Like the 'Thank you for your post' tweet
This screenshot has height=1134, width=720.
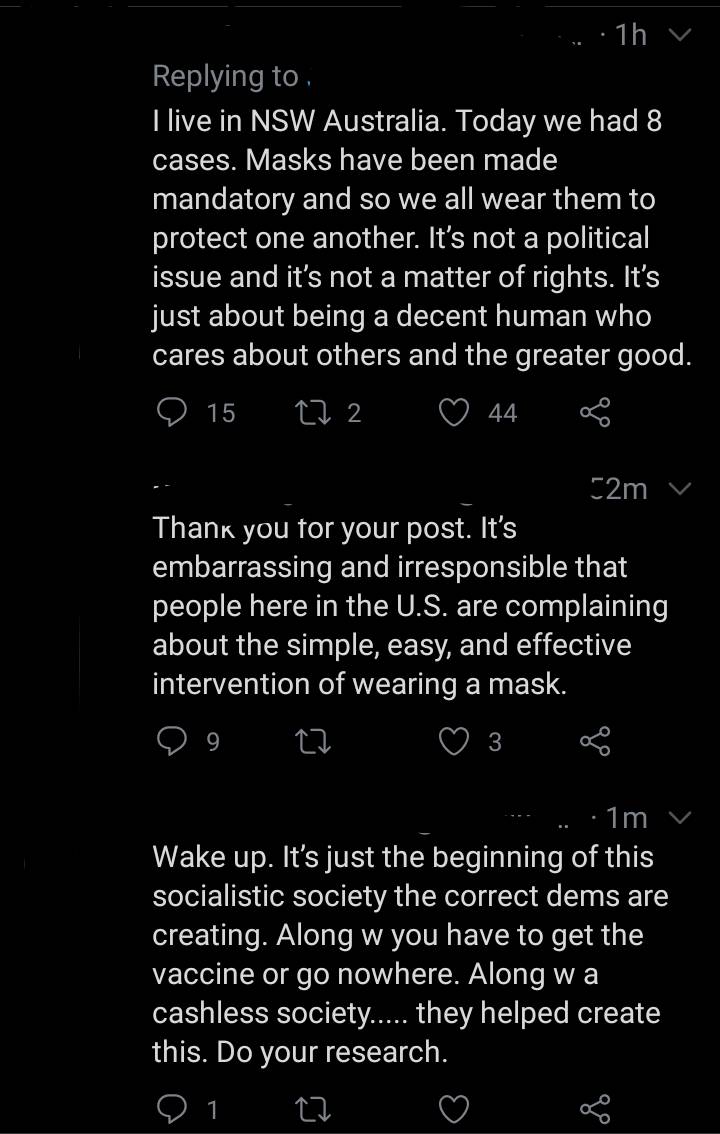[455, 741]
